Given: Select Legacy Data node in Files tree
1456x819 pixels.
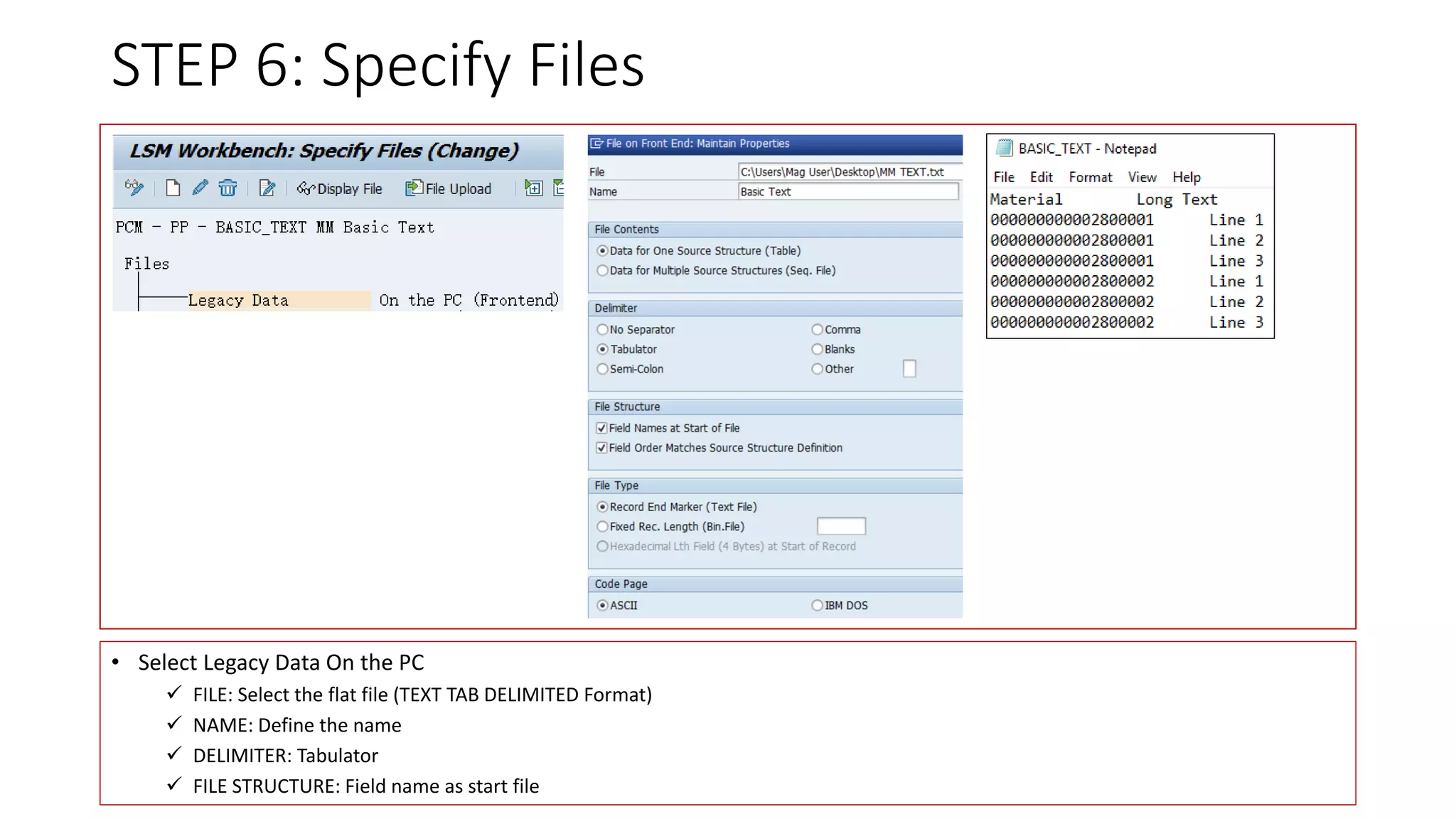Looking at the screenshot, I should 239,301.
